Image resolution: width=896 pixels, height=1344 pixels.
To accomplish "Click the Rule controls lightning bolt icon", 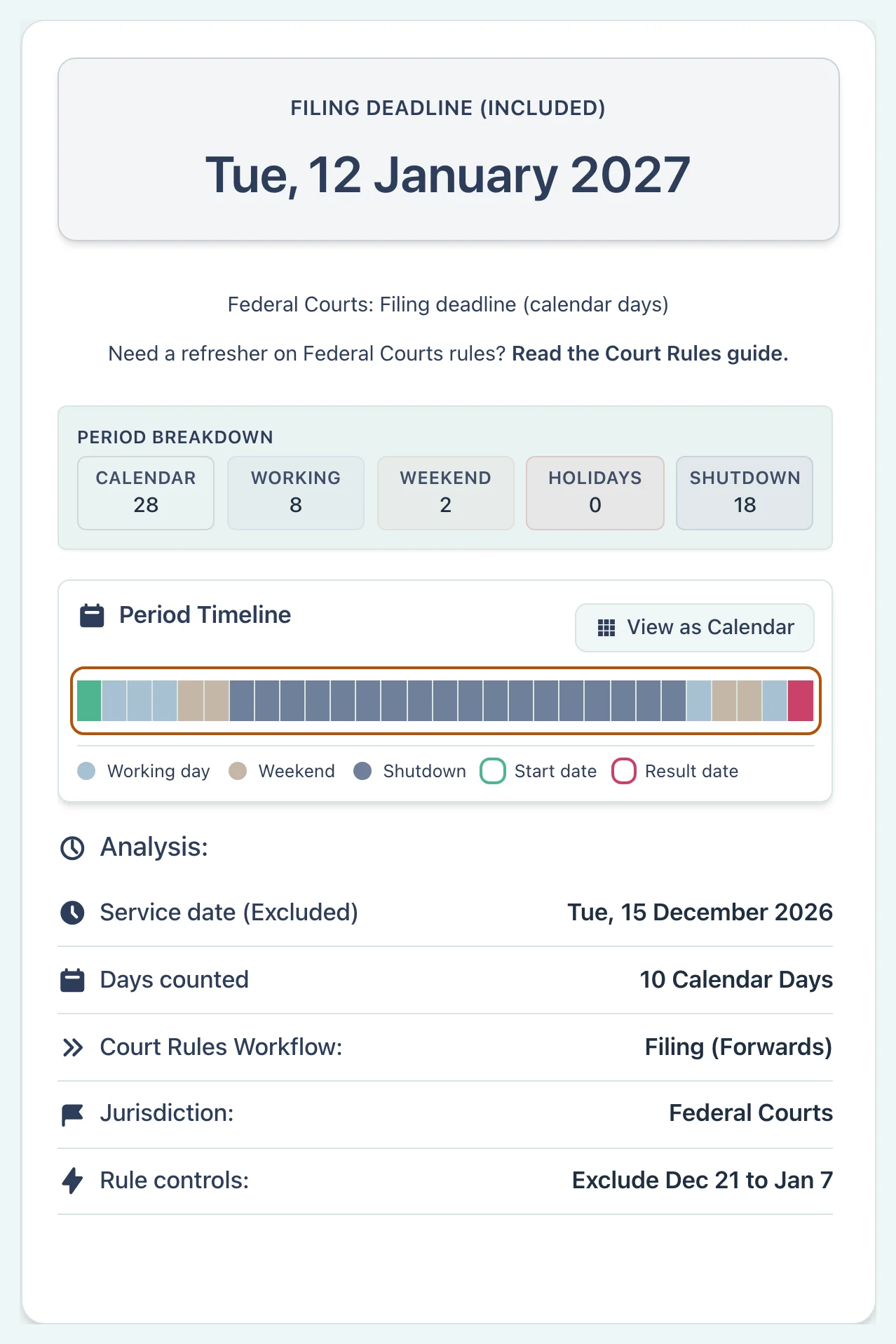I will [72, 1181].
